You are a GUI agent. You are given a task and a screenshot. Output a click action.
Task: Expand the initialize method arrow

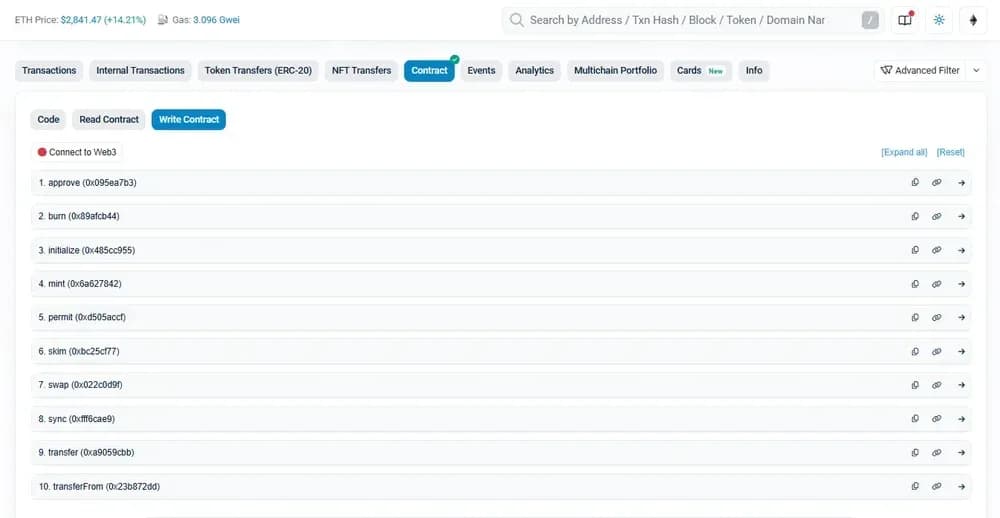coord(961,250)
